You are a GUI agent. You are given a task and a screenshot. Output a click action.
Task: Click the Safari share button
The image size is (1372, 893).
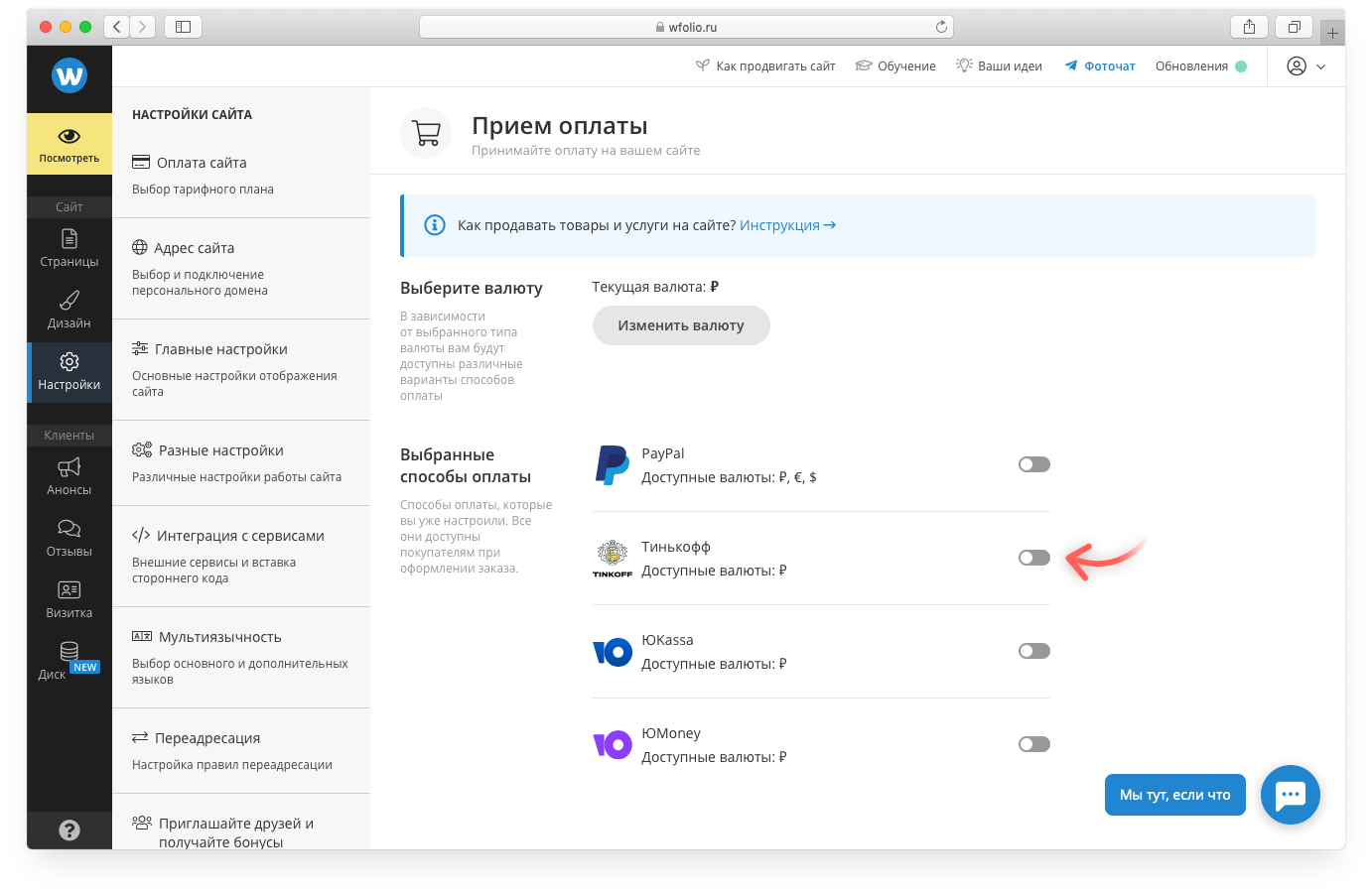(1249, 27)
